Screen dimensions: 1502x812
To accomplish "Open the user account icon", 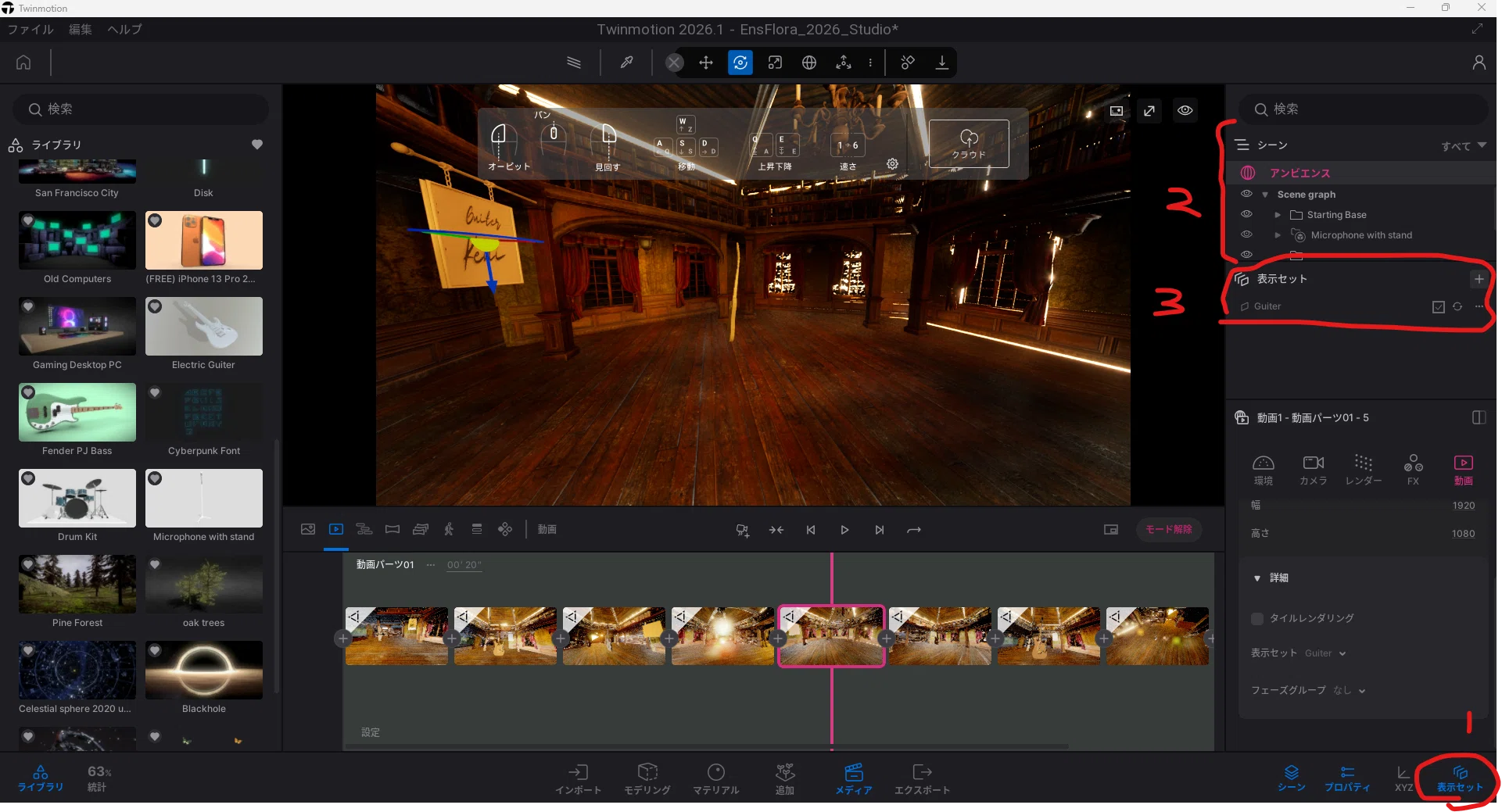I will [x=1479, y=63].
